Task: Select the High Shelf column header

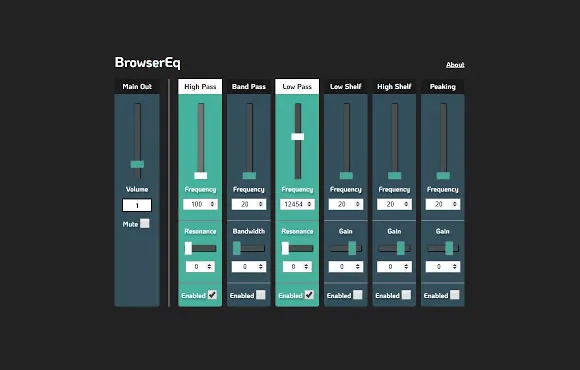Action: point(394,87)
